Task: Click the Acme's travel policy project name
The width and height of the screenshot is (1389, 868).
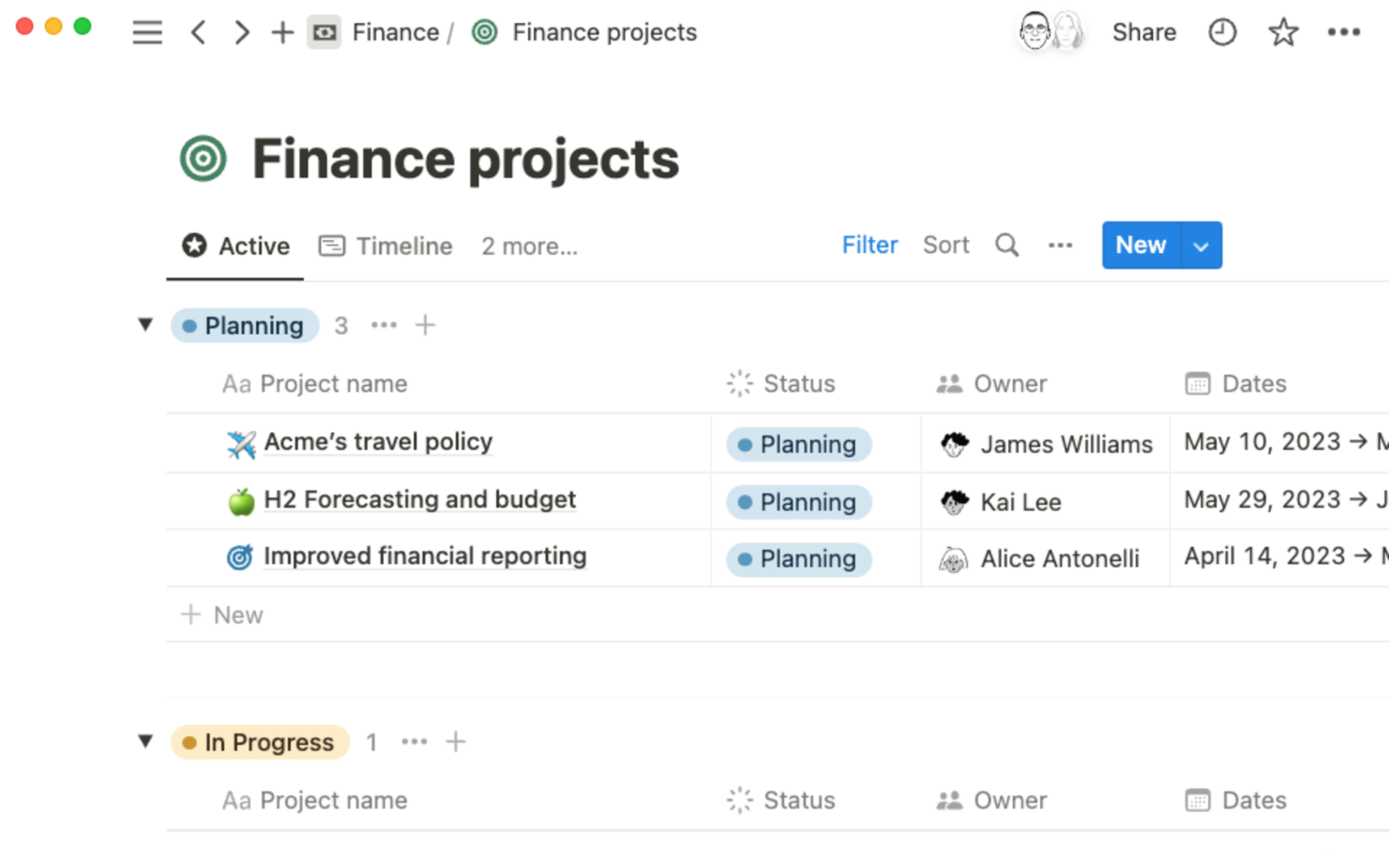Action: (x=378, y=442)
